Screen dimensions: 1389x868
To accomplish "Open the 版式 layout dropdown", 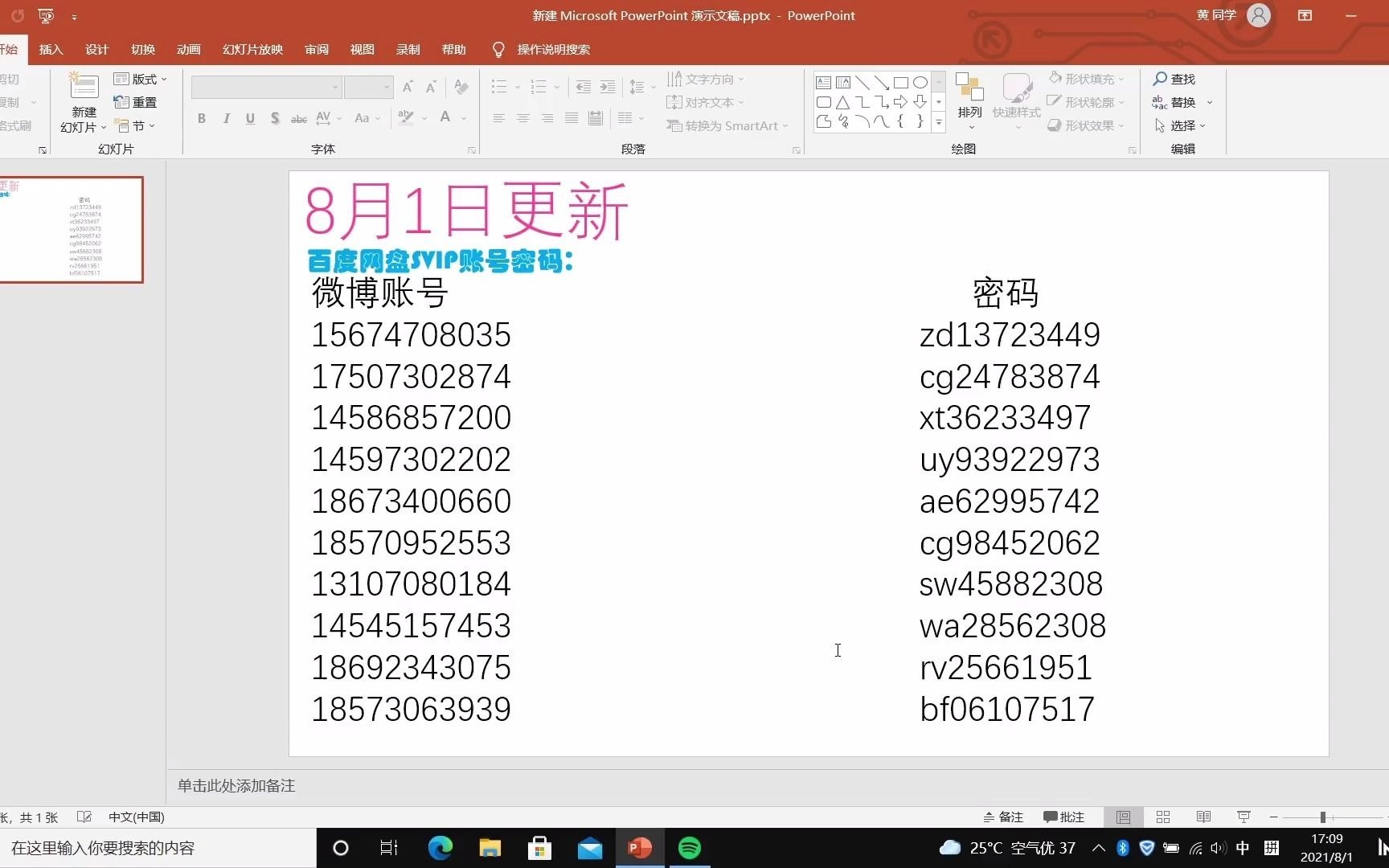I will point(141,79).
